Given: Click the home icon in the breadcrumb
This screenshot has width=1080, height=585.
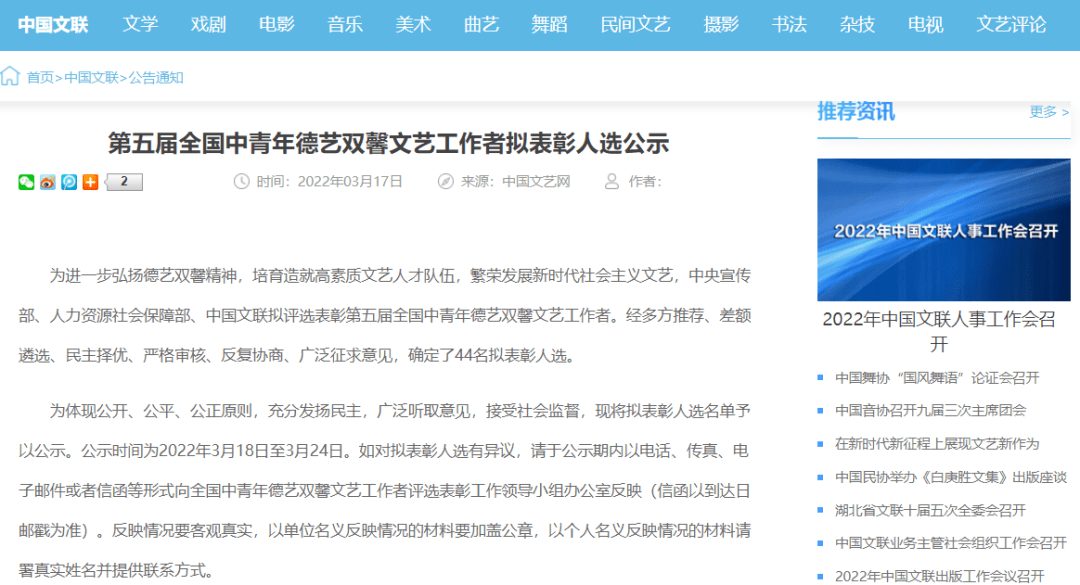Looking at the screenshot, I should 10,76.
